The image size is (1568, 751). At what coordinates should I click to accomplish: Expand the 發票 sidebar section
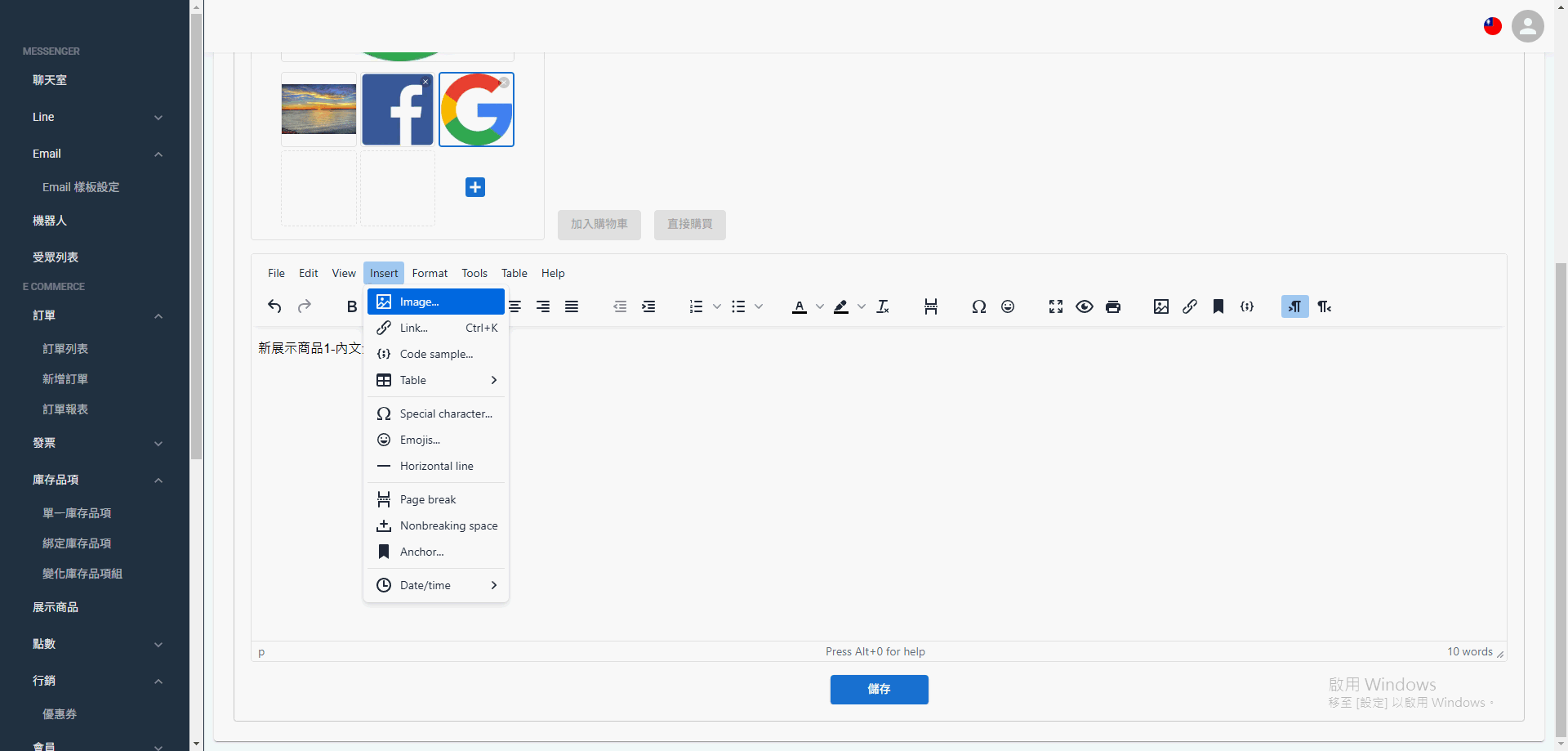[x=158, y=444]
